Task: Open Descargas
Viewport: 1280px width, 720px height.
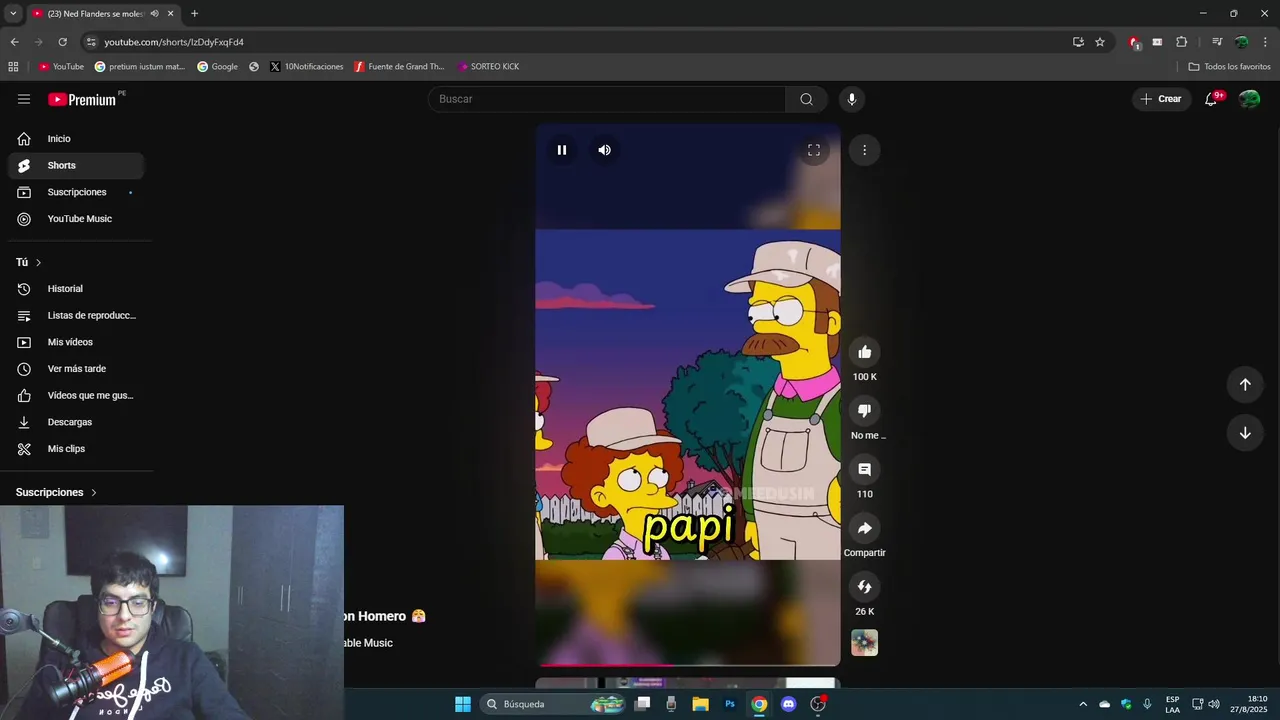Action: pos(76,422)
